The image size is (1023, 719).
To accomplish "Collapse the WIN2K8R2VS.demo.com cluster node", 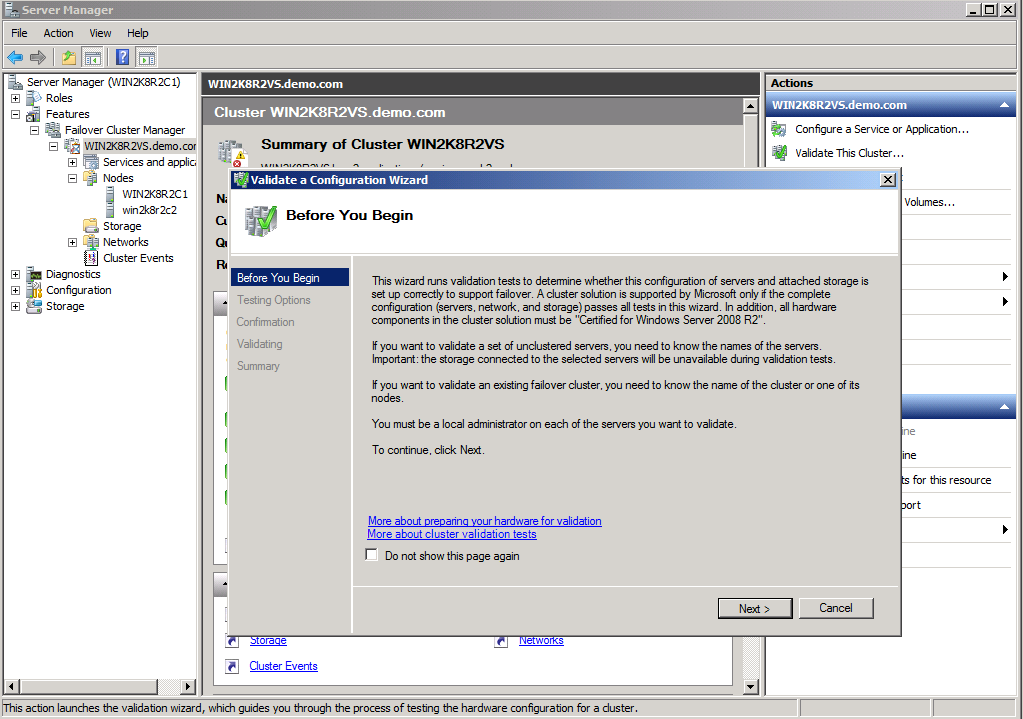I will [53, 146].
